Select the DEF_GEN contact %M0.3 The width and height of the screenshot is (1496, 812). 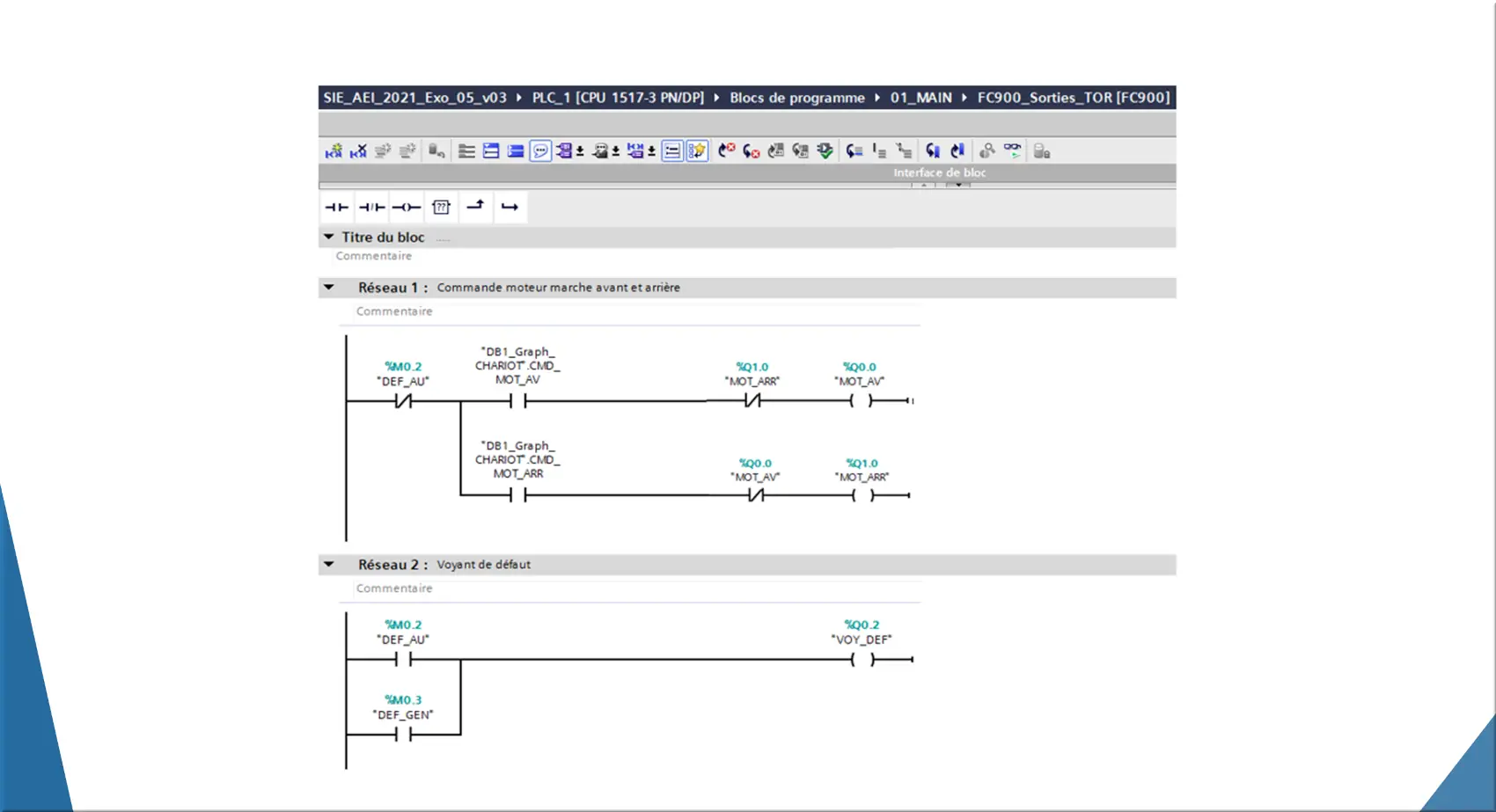tap(403, 734)
